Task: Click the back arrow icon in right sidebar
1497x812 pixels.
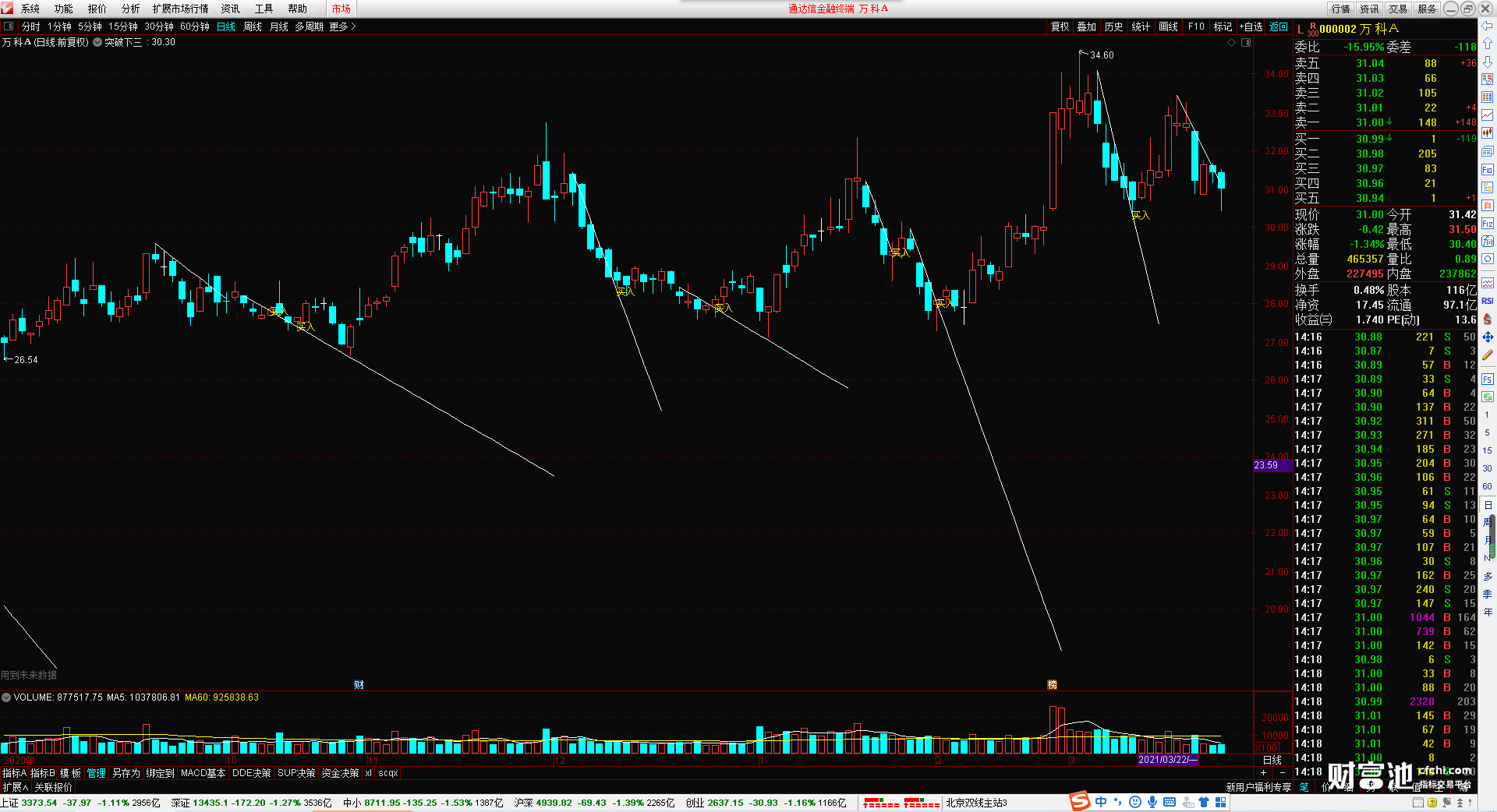Action: [1488, 26]
